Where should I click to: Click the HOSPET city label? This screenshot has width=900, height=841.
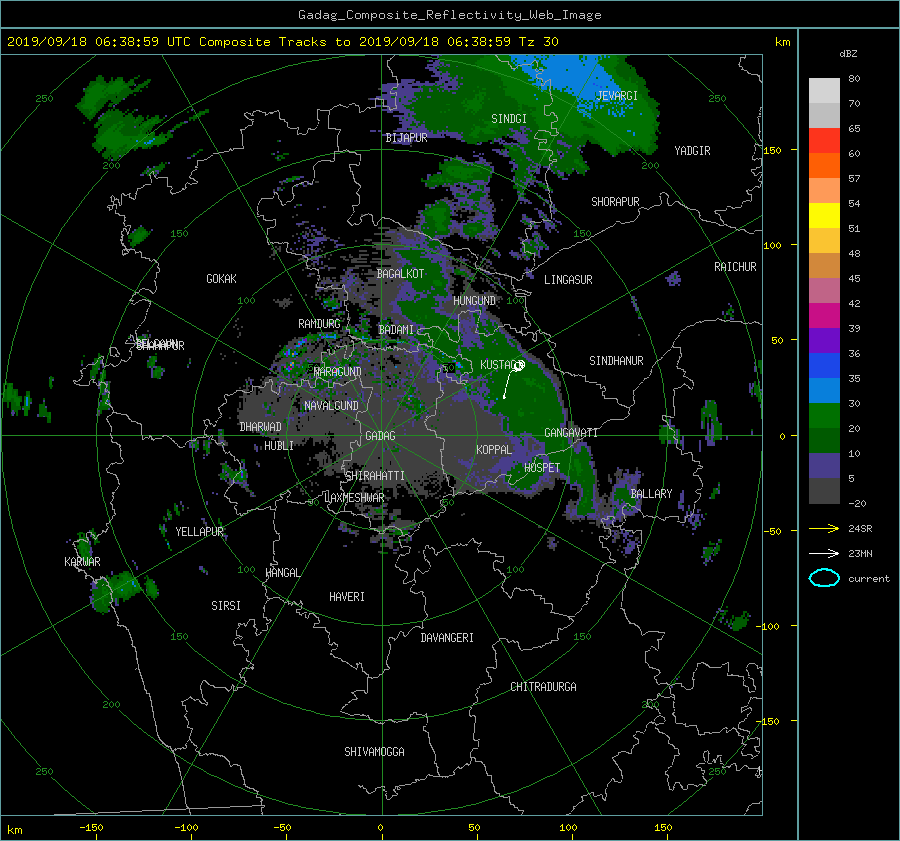pyautogui.click(x=542, y=468)
